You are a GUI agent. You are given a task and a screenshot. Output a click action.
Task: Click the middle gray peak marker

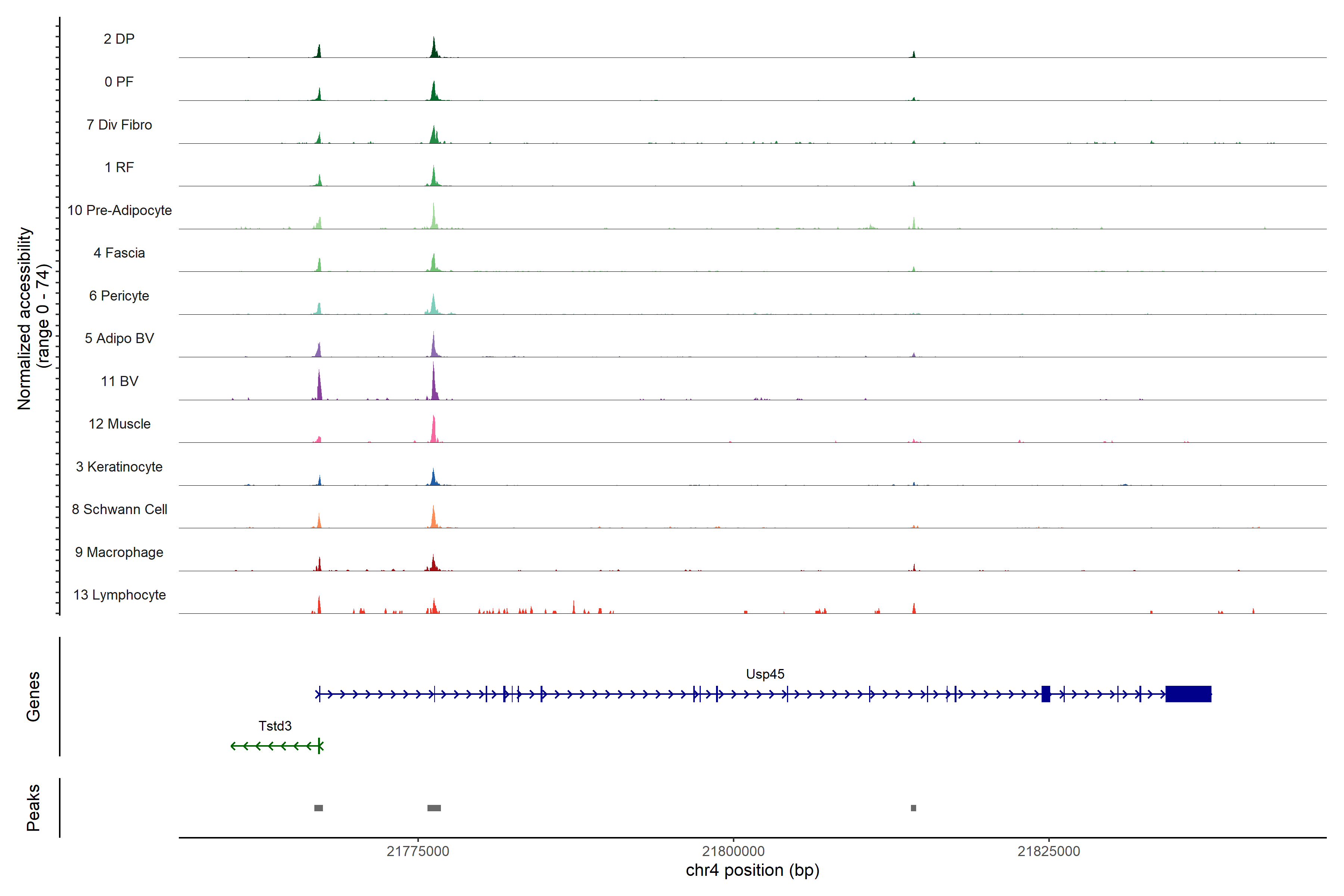click(434, 808)
